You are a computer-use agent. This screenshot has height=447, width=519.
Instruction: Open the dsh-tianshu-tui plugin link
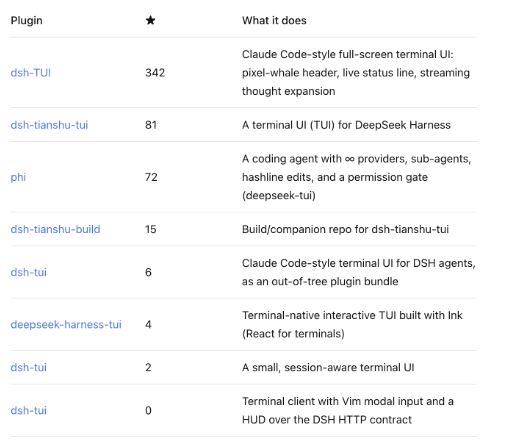pos(49,125)
